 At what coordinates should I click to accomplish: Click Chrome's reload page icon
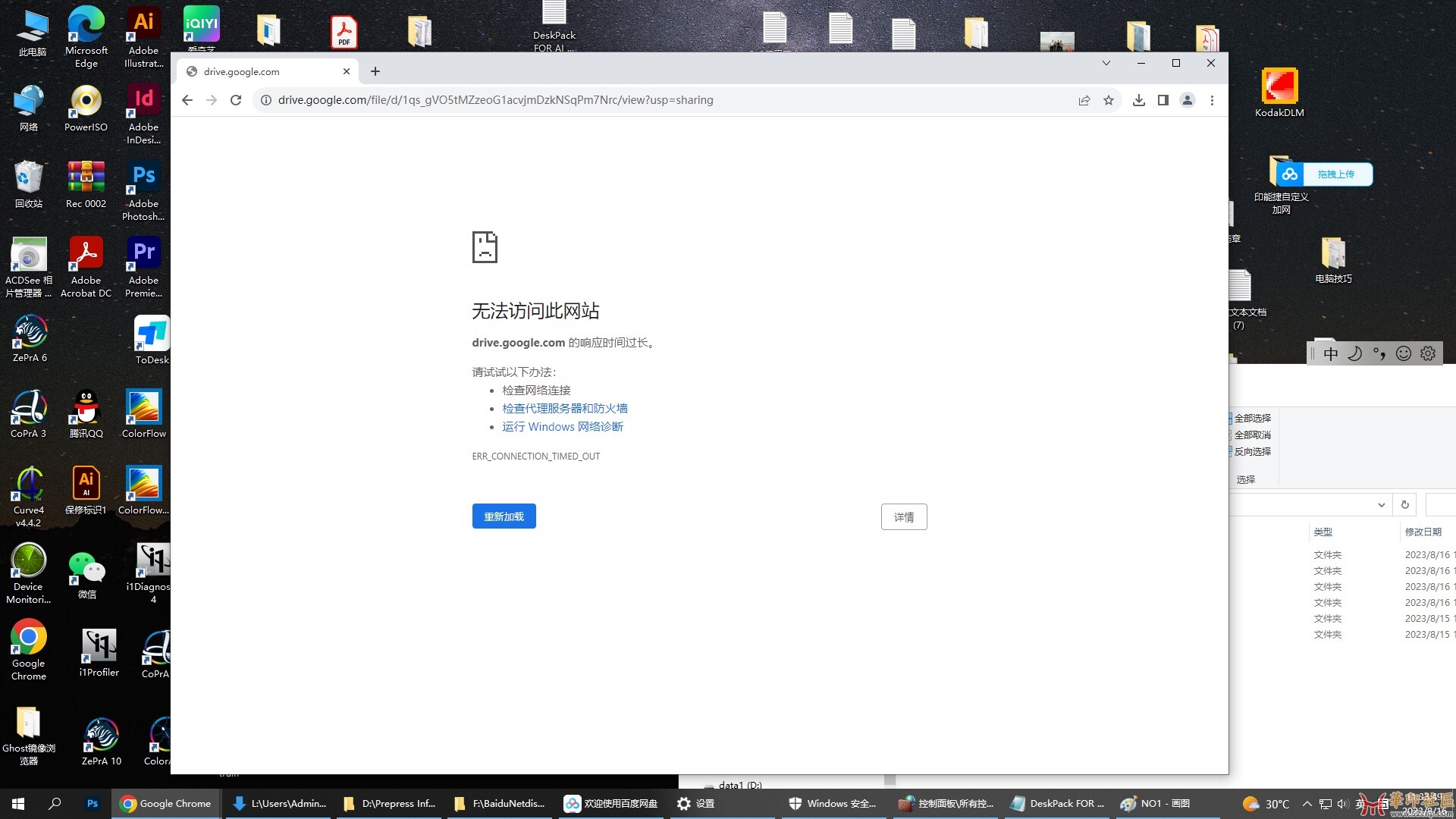(236, 100)
